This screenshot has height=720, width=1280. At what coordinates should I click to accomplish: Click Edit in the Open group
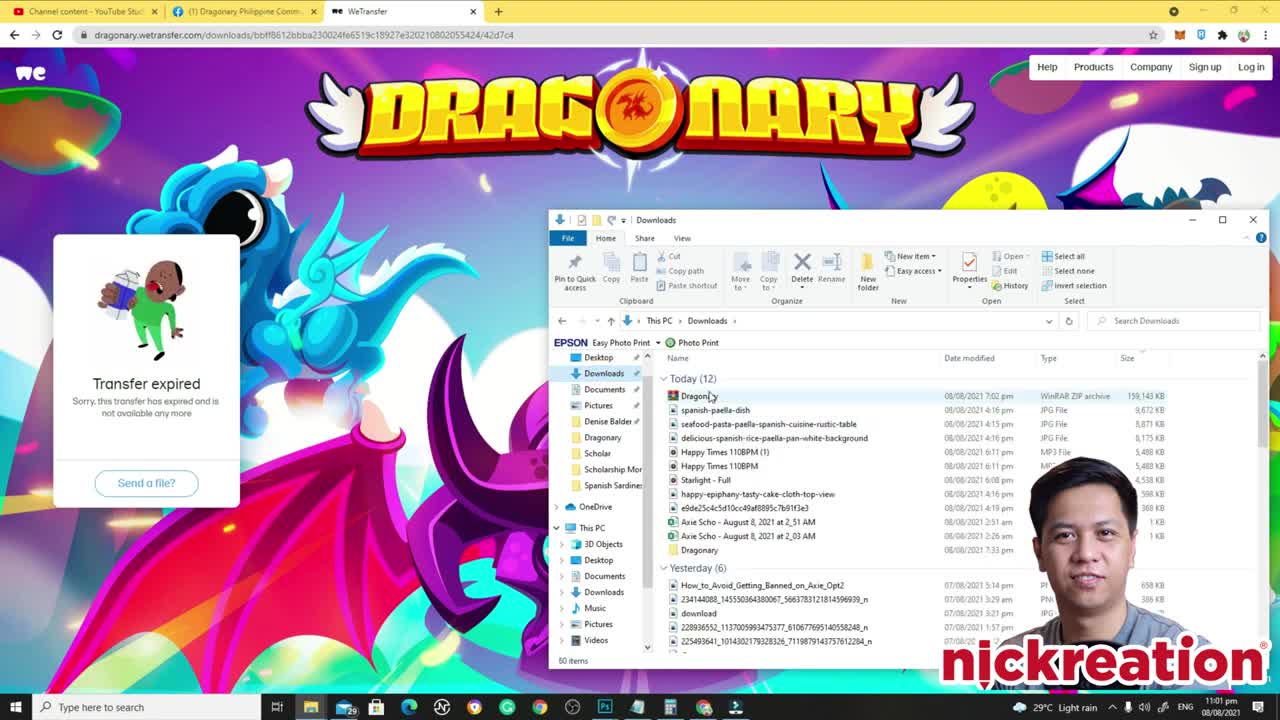[x=1005, y=271]
